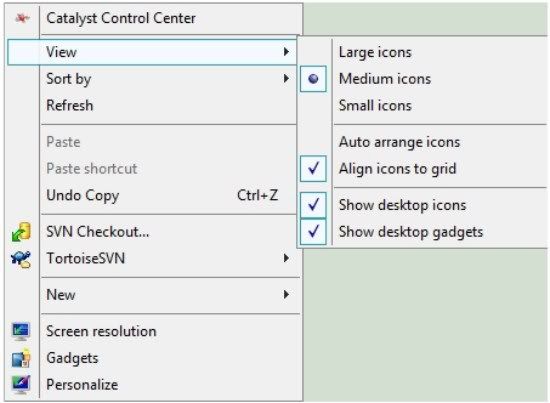550x403 pixels.
Task: Toggle Show desktop icons checkmark
Action: click(x=313, y=204)
